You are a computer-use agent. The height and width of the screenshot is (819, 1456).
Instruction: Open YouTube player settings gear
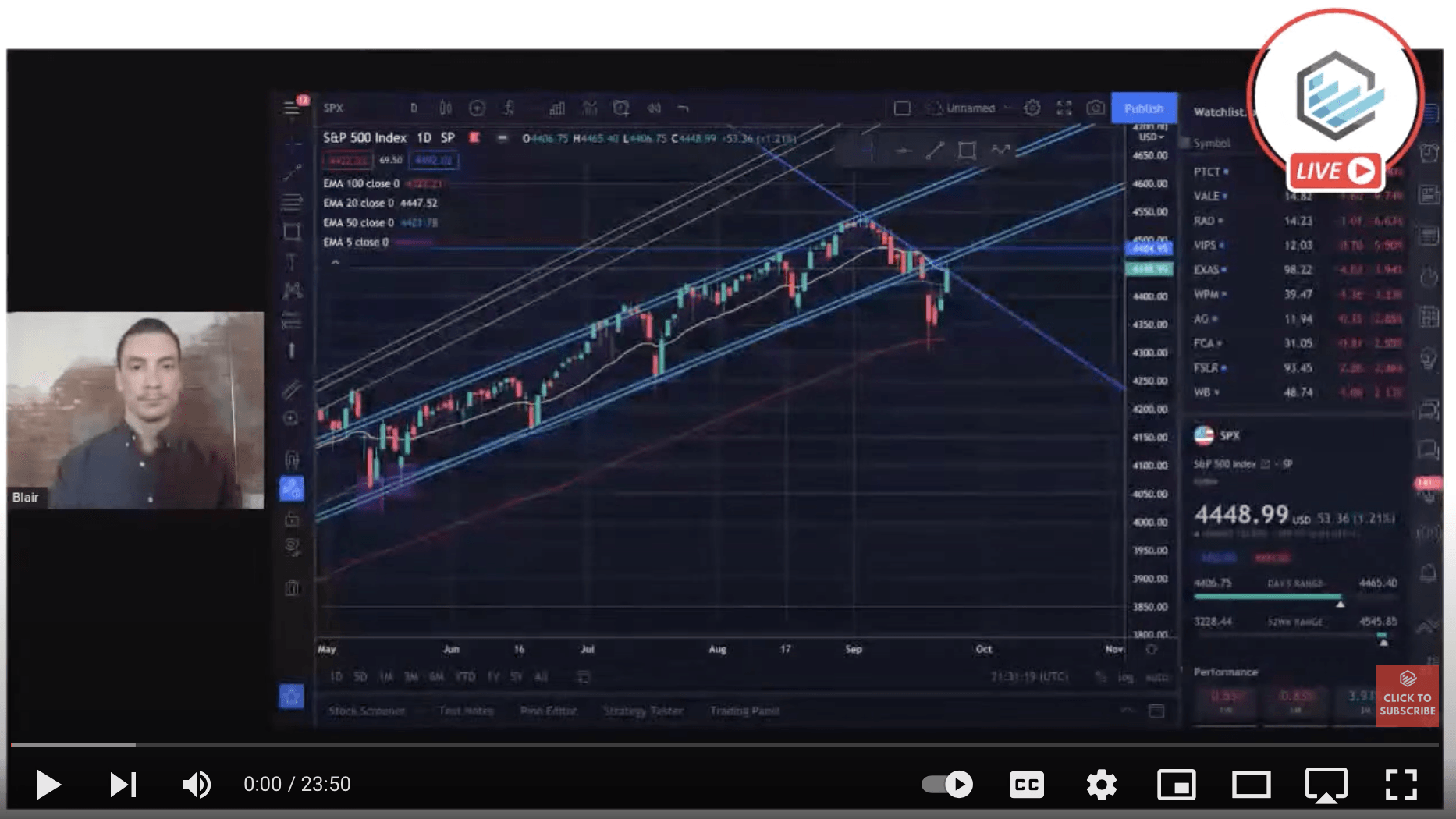pos(1101,784)
